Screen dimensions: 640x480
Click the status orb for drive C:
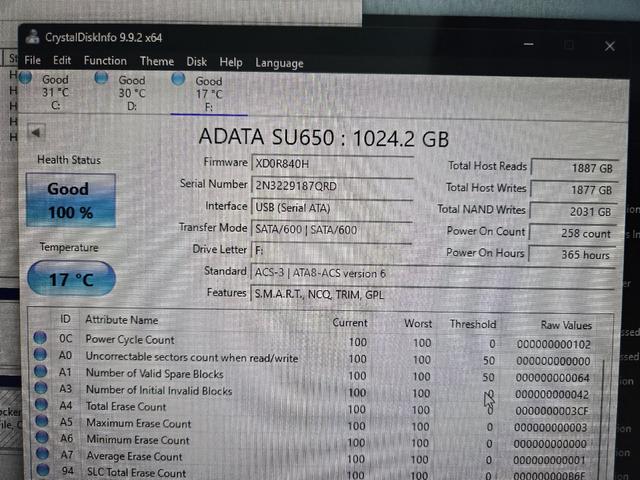click(x=25, y=77)
